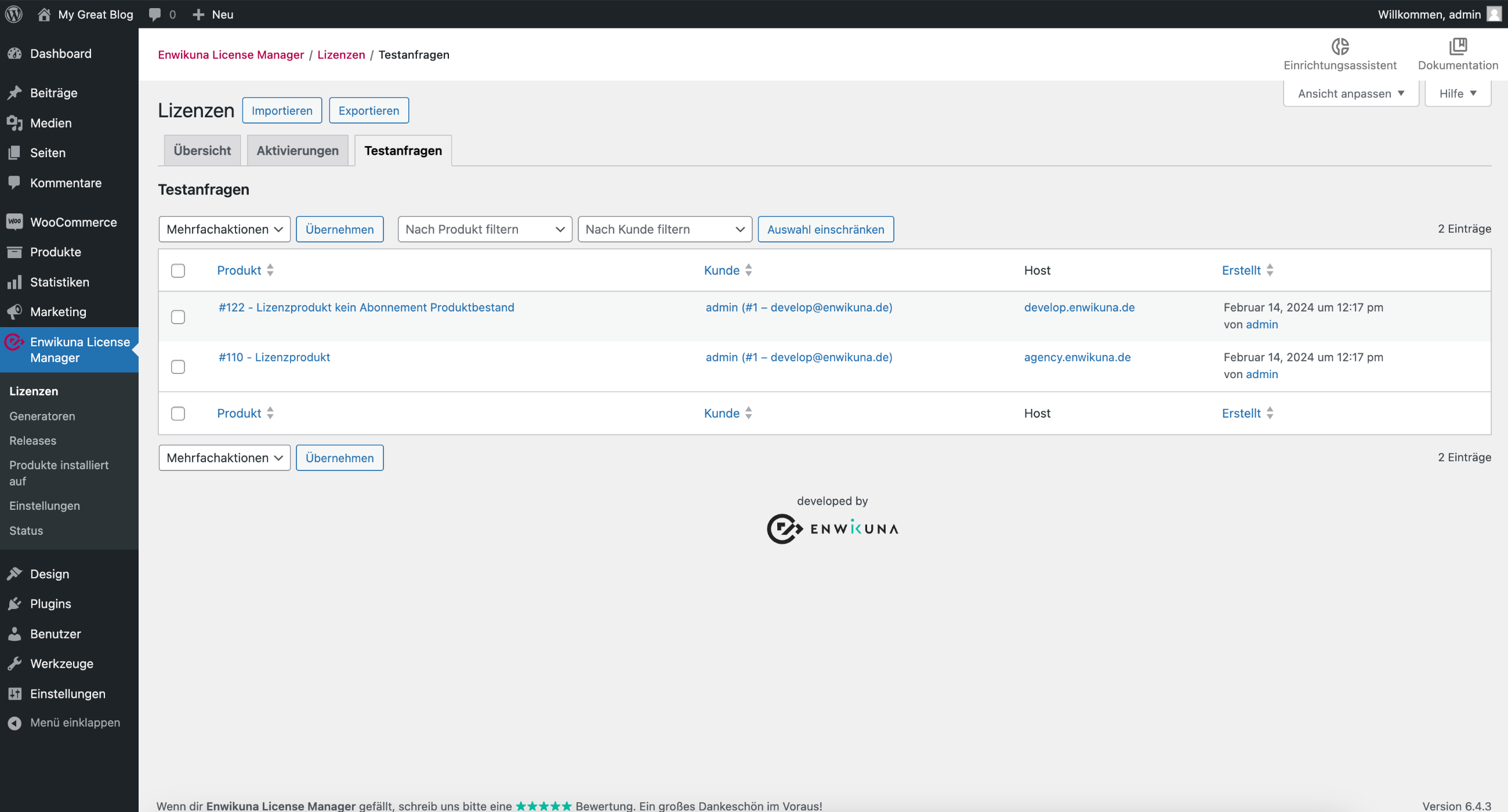Click the Enwikuna License Manager breadcrumb
Viewport: 1508px width, 812px height.
pos(231,55)
